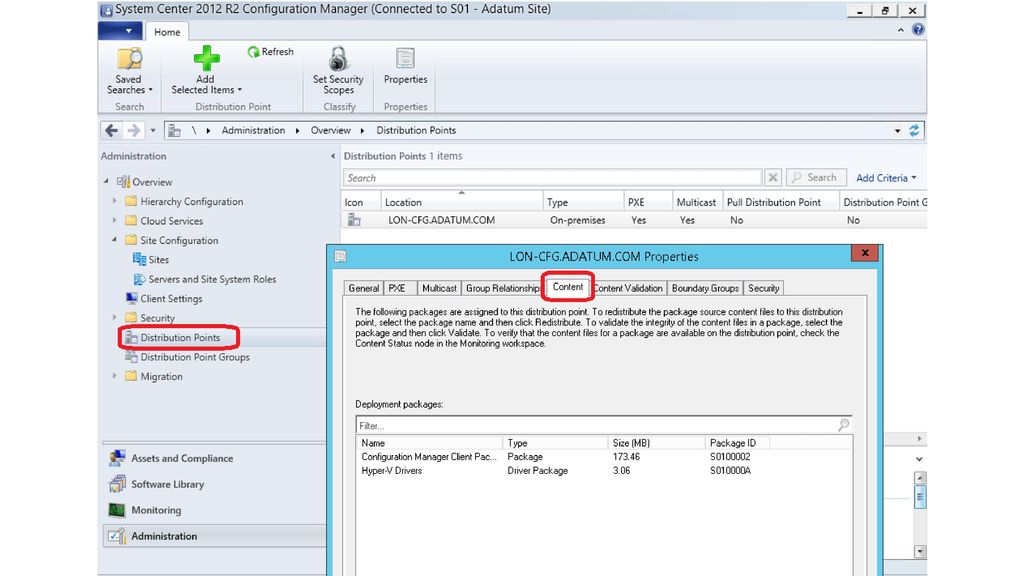This screenshot has height=576, width=1024.
Task: Select the Distribution Points node
Action: point(173,338)
